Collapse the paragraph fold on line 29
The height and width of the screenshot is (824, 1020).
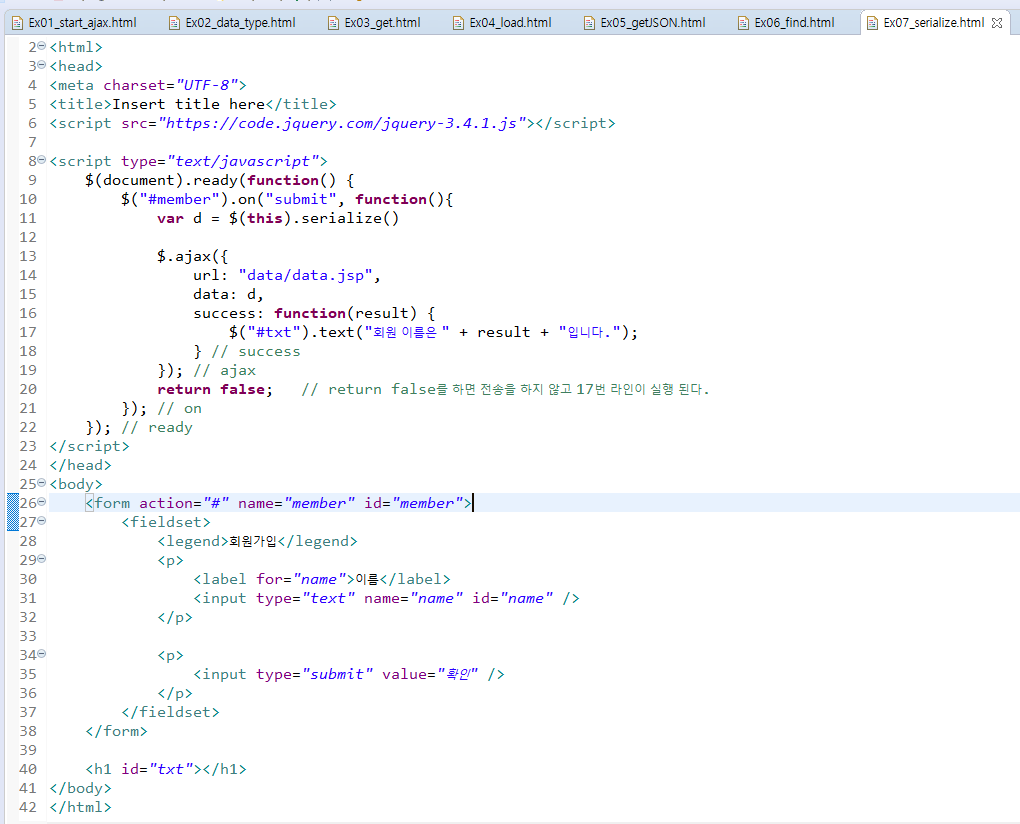pos(42,559)
